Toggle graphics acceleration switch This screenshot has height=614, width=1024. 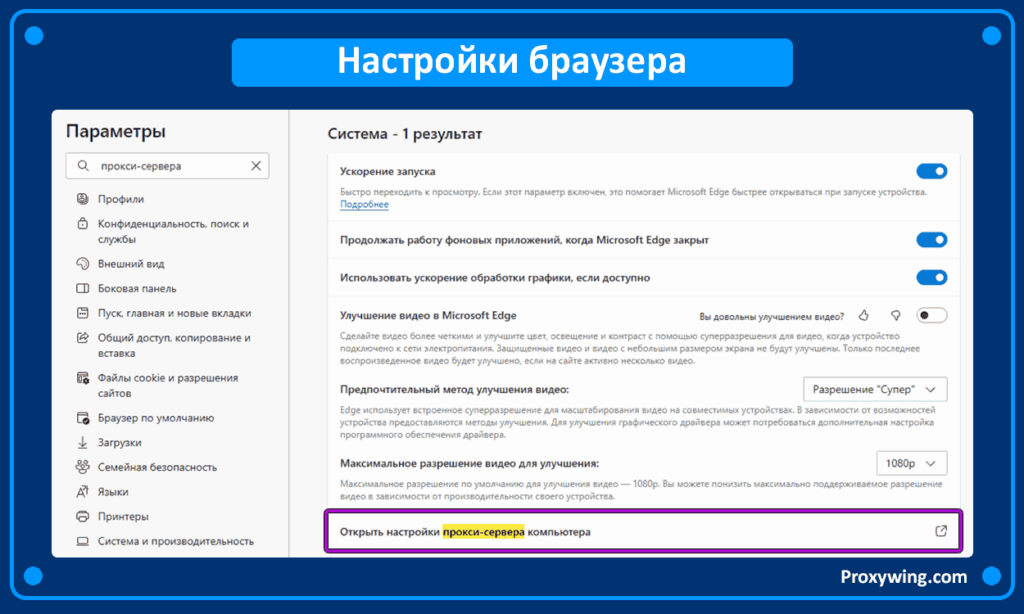click(931, 278)
